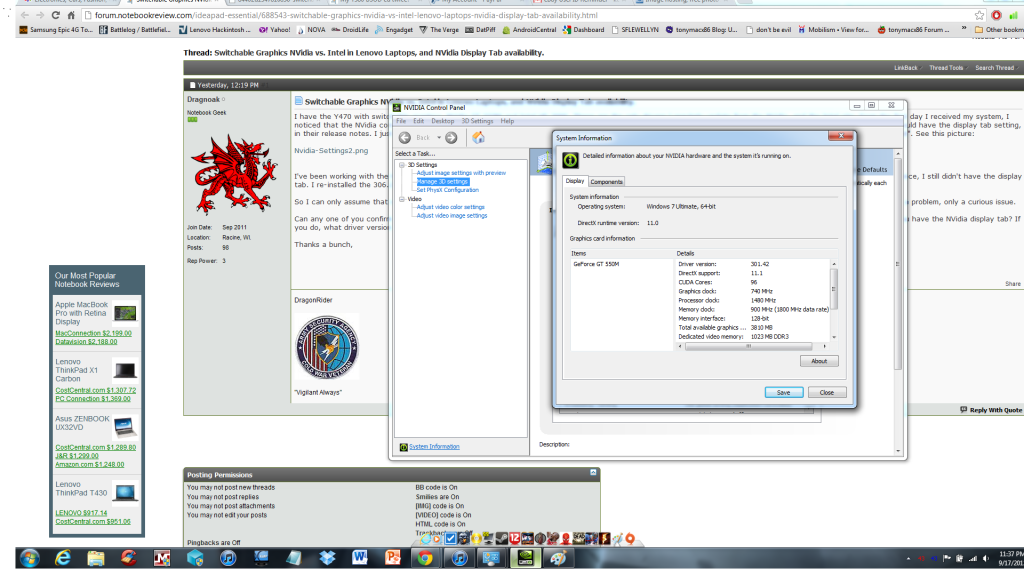1024x576 pixels.
Task: Click the About button
Action: pos(819,361)
